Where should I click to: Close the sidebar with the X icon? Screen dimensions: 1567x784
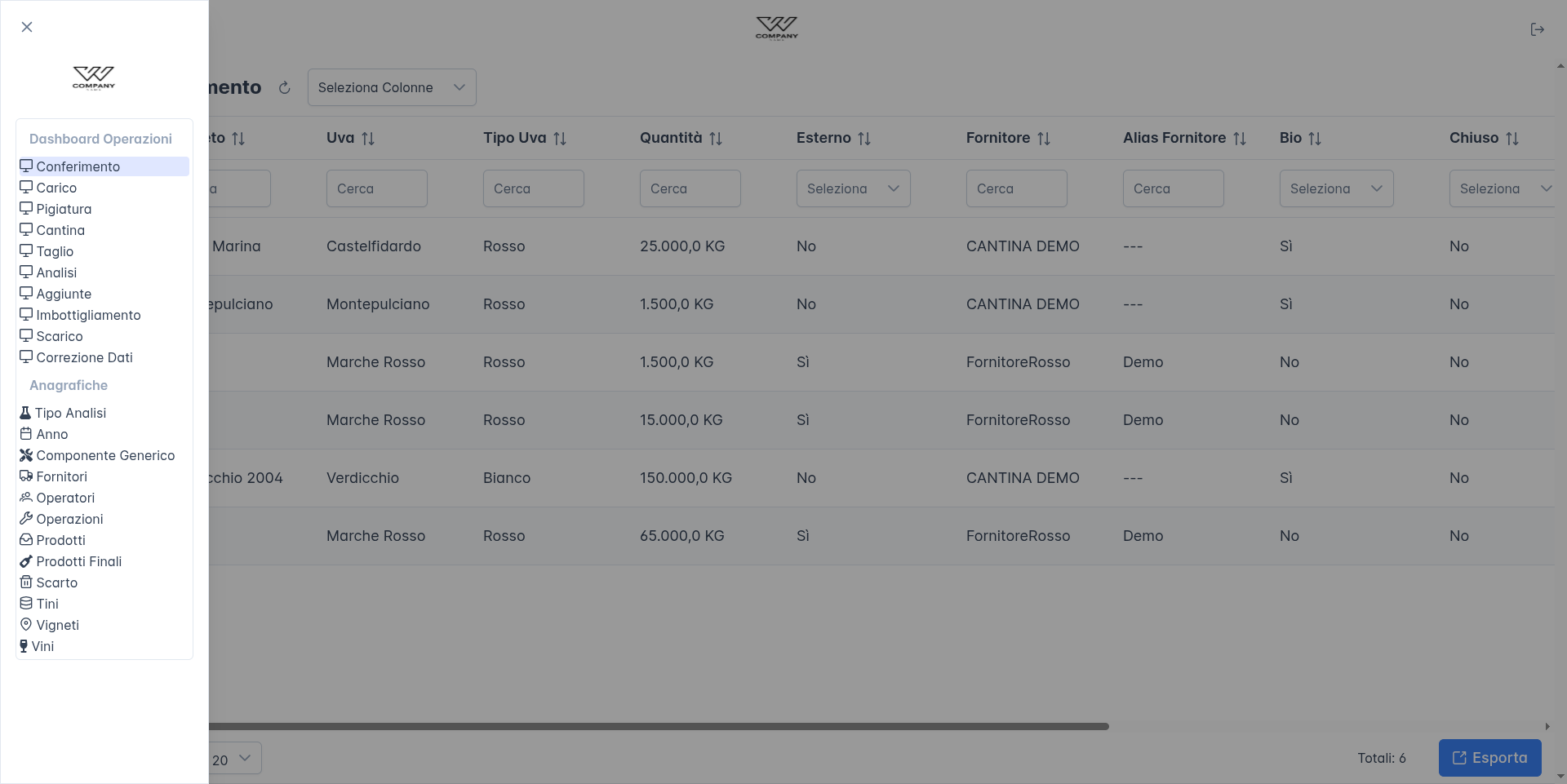click(27, 27)
